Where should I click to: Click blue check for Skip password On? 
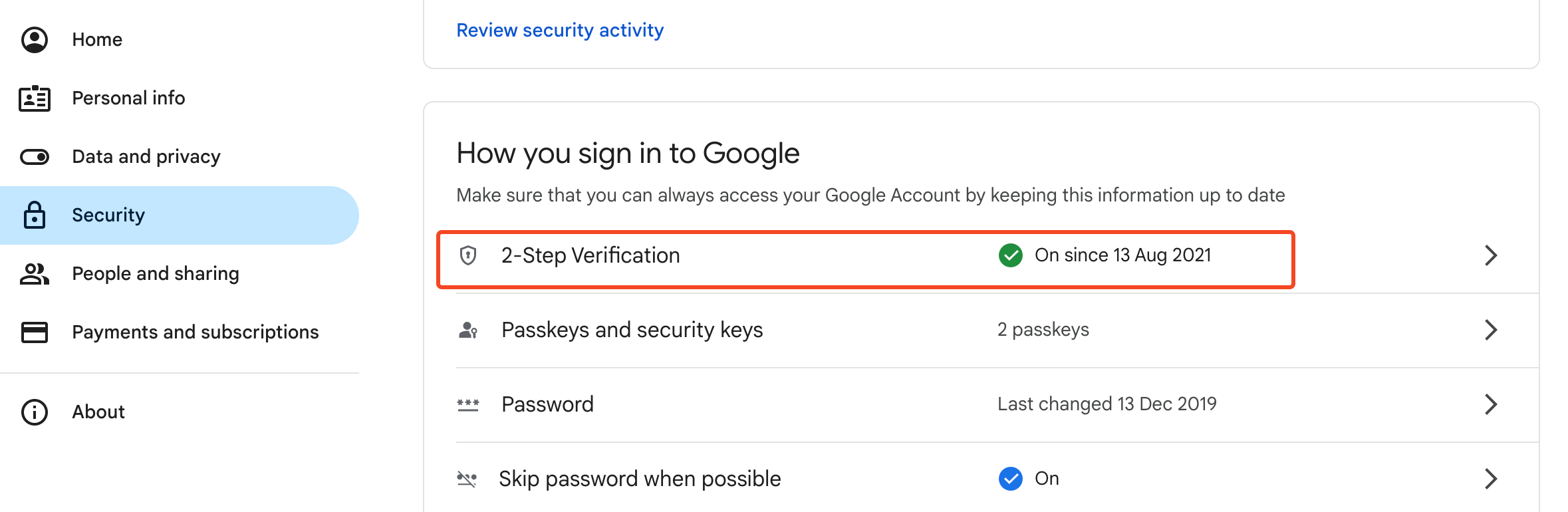tap(1011, 479)
